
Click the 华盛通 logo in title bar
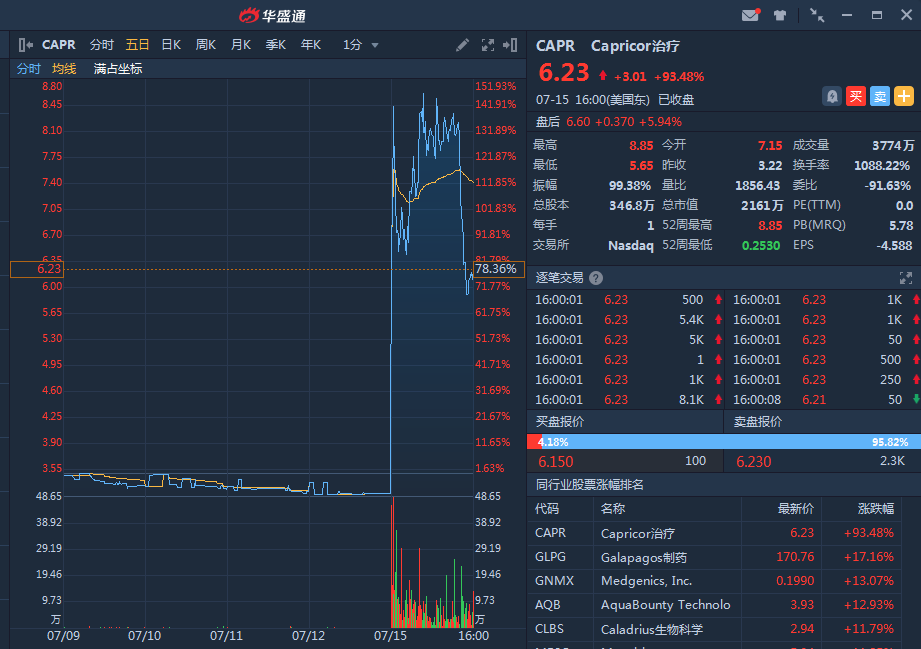click(273, 15)
